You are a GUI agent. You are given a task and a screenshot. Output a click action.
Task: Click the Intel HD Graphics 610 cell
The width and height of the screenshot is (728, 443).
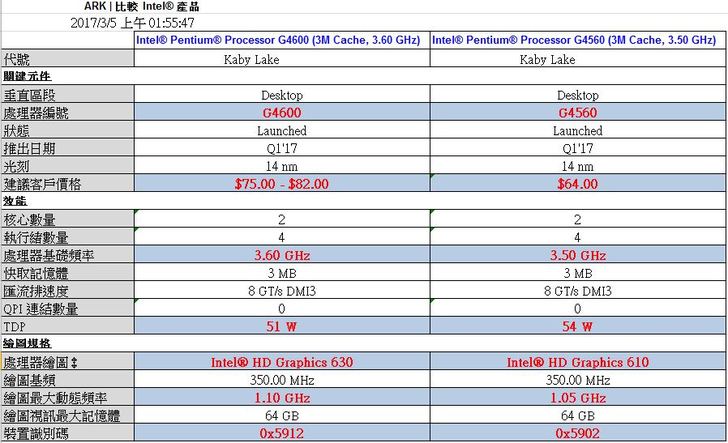[578, 362]
